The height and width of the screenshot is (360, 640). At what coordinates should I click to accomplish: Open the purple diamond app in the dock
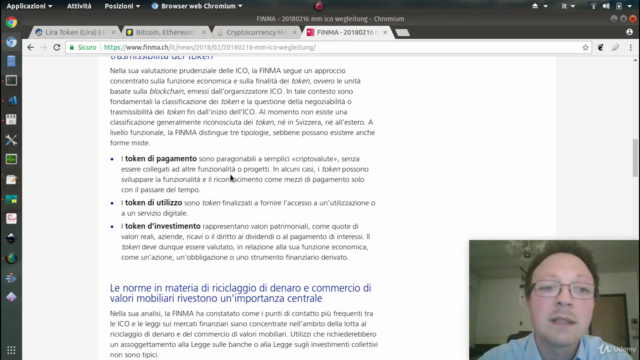click(11, 297)
